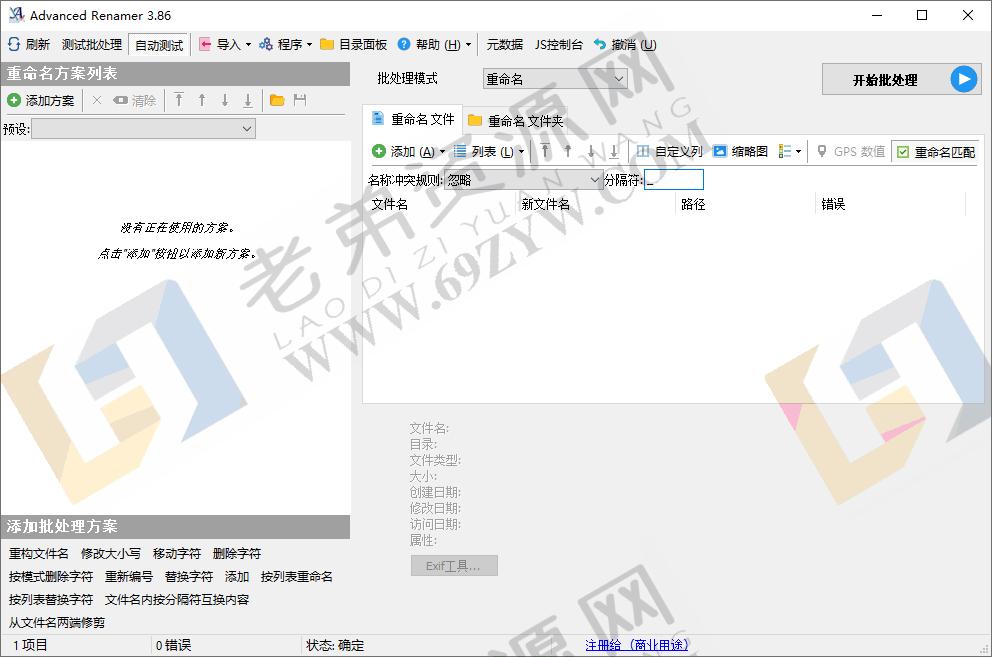This screenshot has width=992, height=657.
Task: Toggle 自动测试 mode in the toolbar
Action: [x=160, y=44]
